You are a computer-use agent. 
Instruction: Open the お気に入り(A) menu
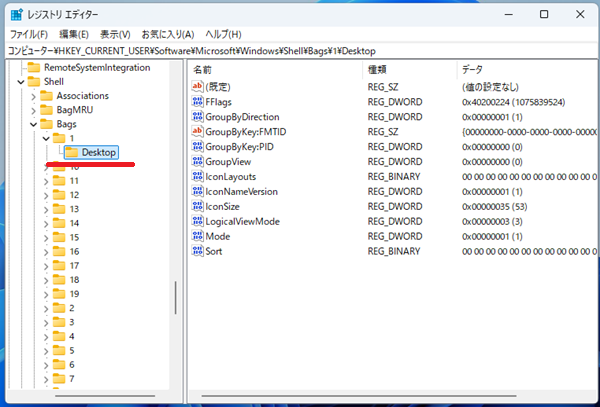tap(168, 34)
